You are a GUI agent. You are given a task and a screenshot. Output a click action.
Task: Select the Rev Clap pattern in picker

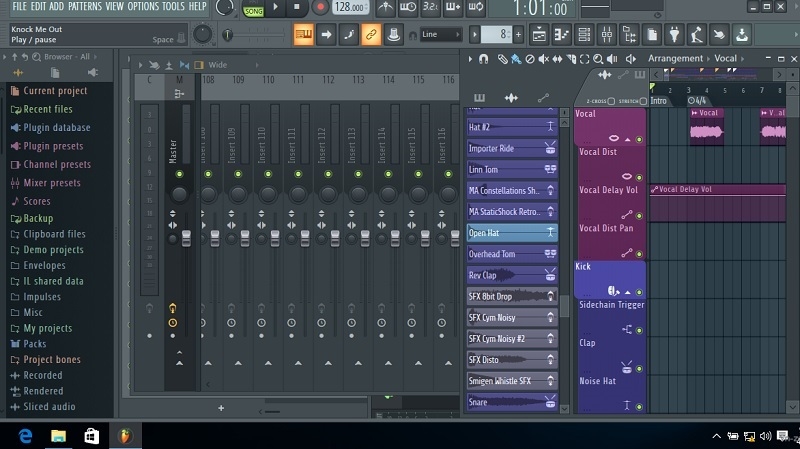coord(512,275)
